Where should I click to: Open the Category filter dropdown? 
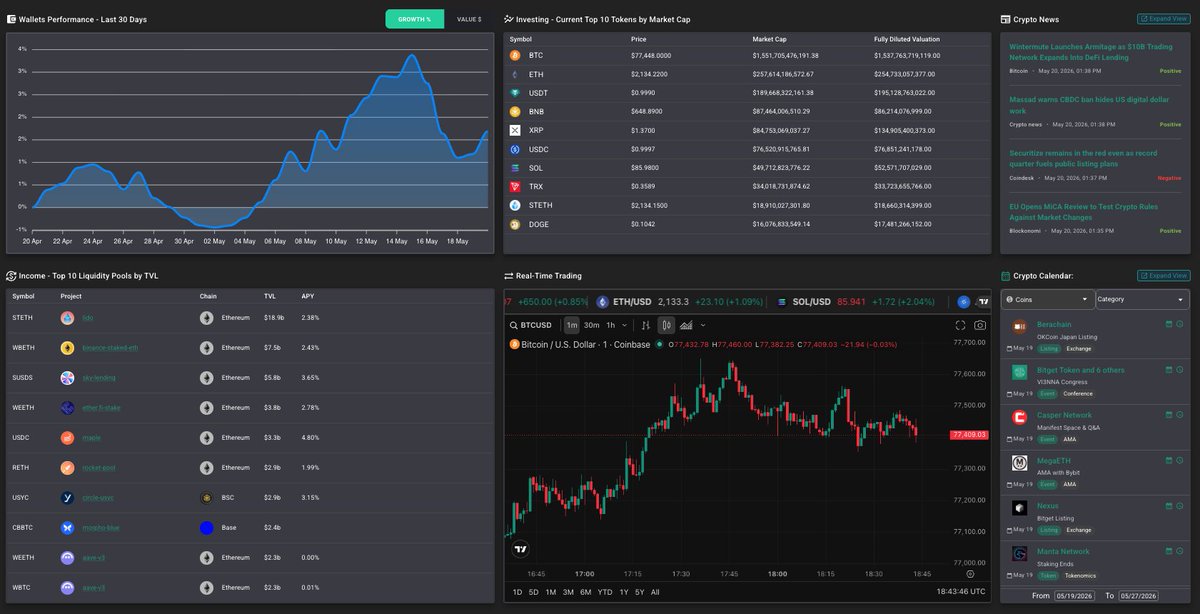1143,299
